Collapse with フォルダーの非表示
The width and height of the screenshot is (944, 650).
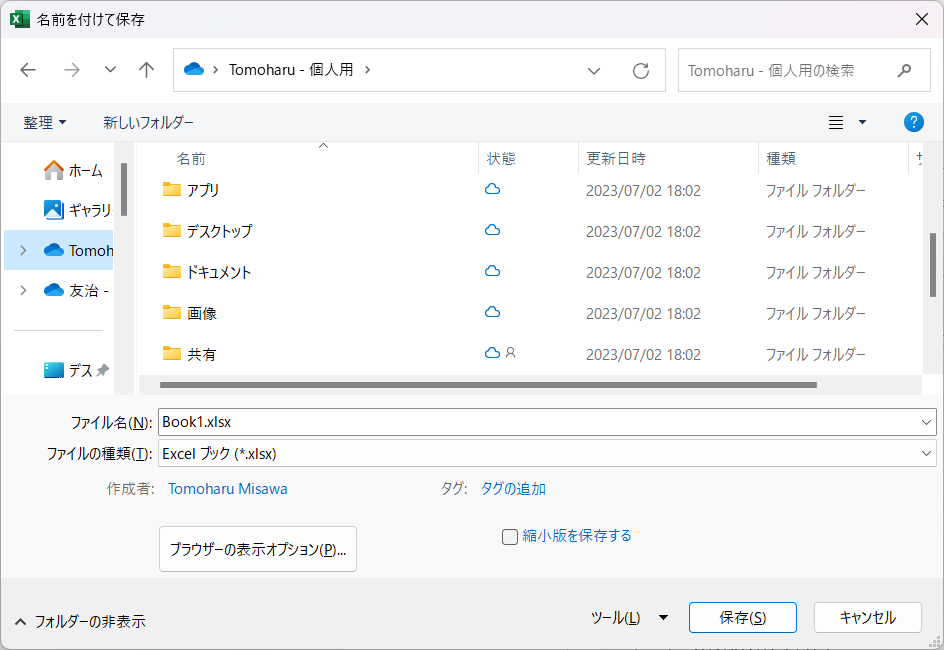point(80,621)
